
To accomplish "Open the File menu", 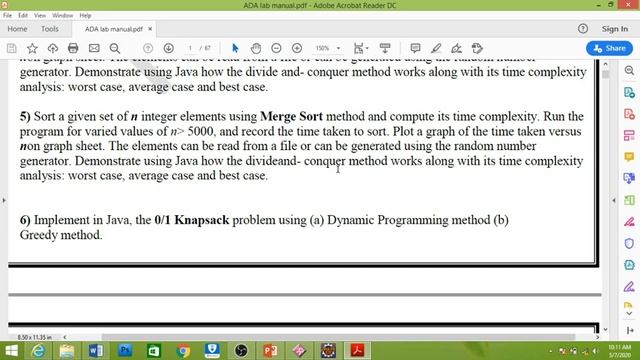I will 7,16.
